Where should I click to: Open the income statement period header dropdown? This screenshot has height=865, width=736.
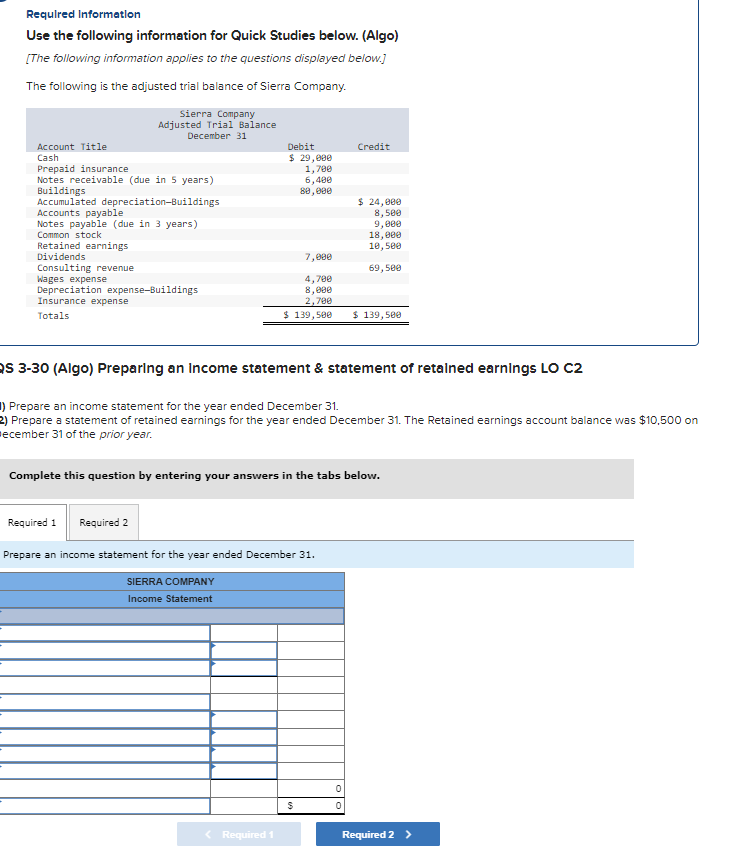pos(172,616)
